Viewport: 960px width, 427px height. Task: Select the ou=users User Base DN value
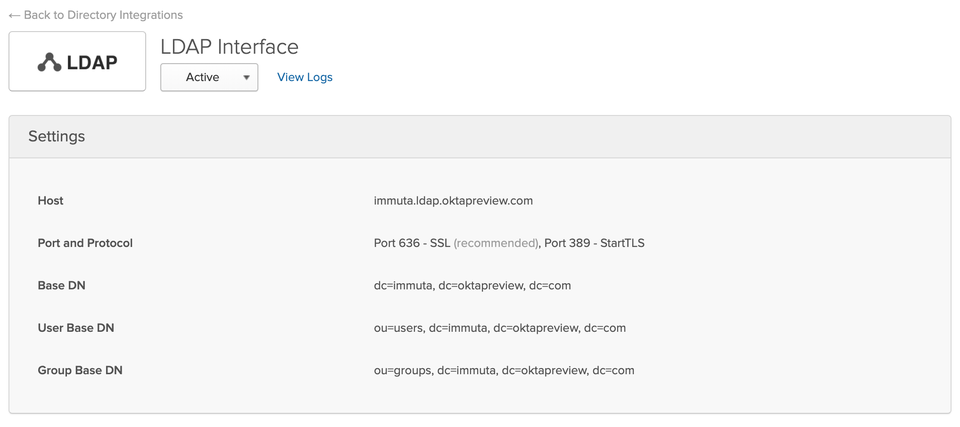click(x=499, y=328)
